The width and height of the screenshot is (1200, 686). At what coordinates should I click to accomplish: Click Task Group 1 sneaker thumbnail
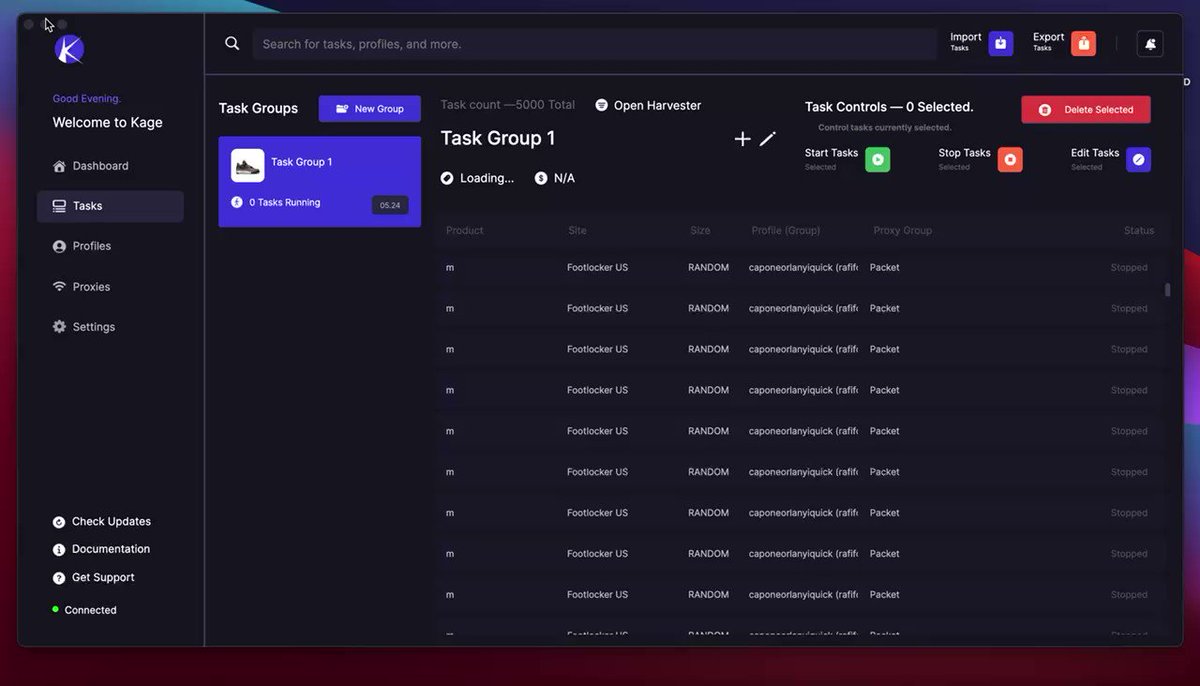click(248, 166)
